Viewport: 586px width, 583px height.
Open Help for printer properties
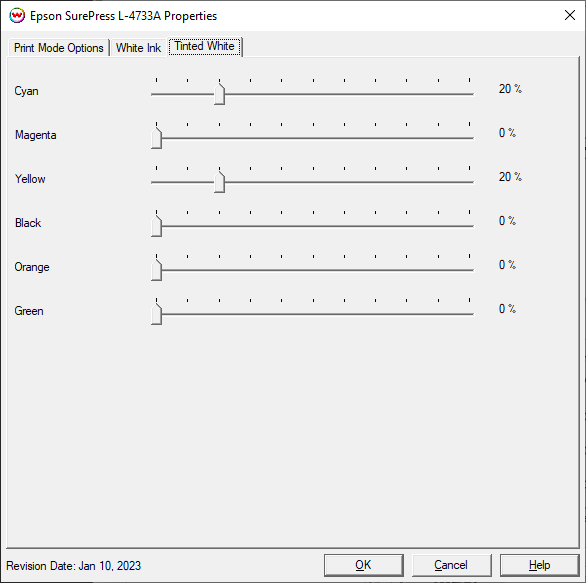(540, 565)
